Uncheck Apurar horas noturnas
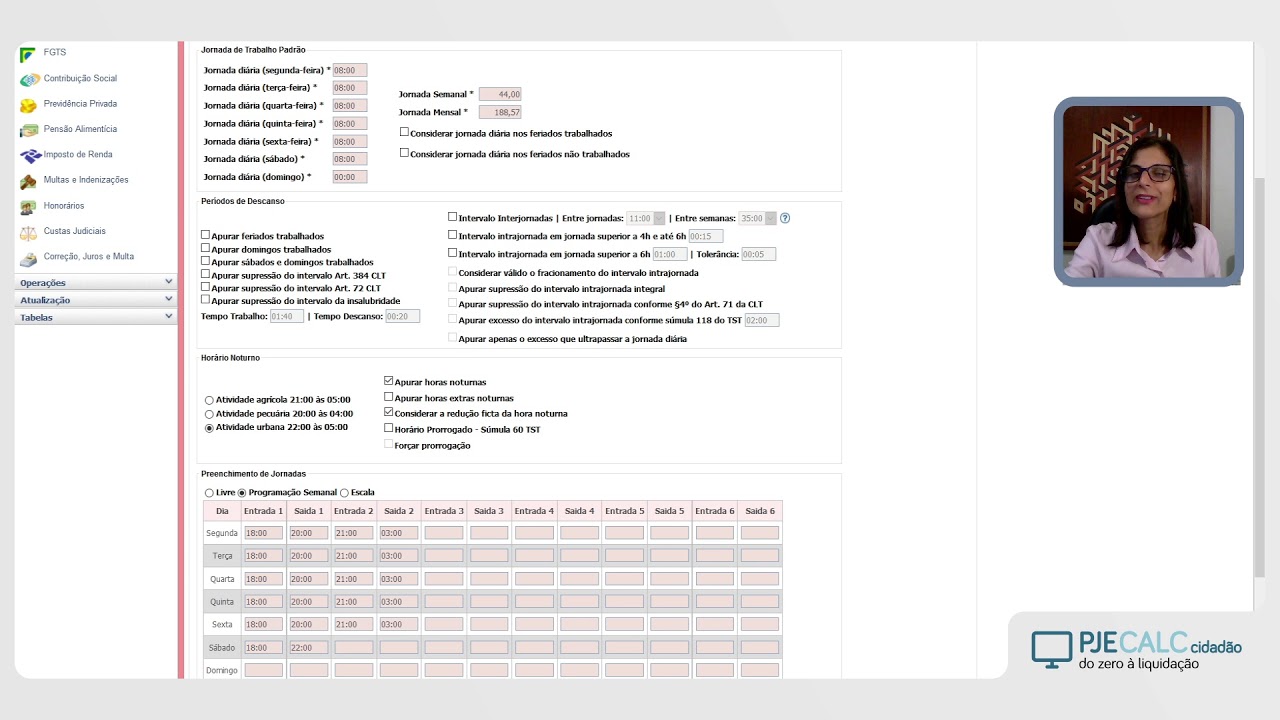The image size is (1280, 720). 388,381
